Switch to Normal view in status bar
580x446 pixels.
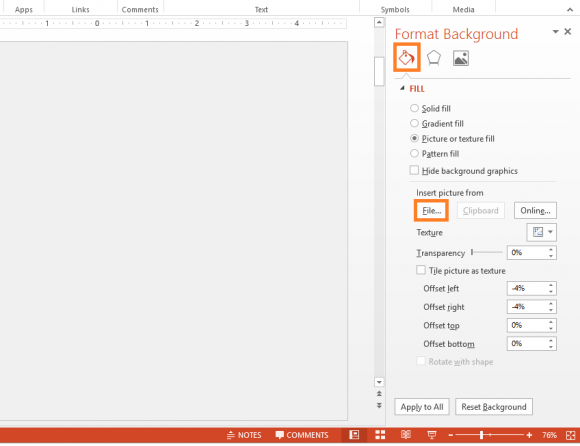(x=354, y=435)
